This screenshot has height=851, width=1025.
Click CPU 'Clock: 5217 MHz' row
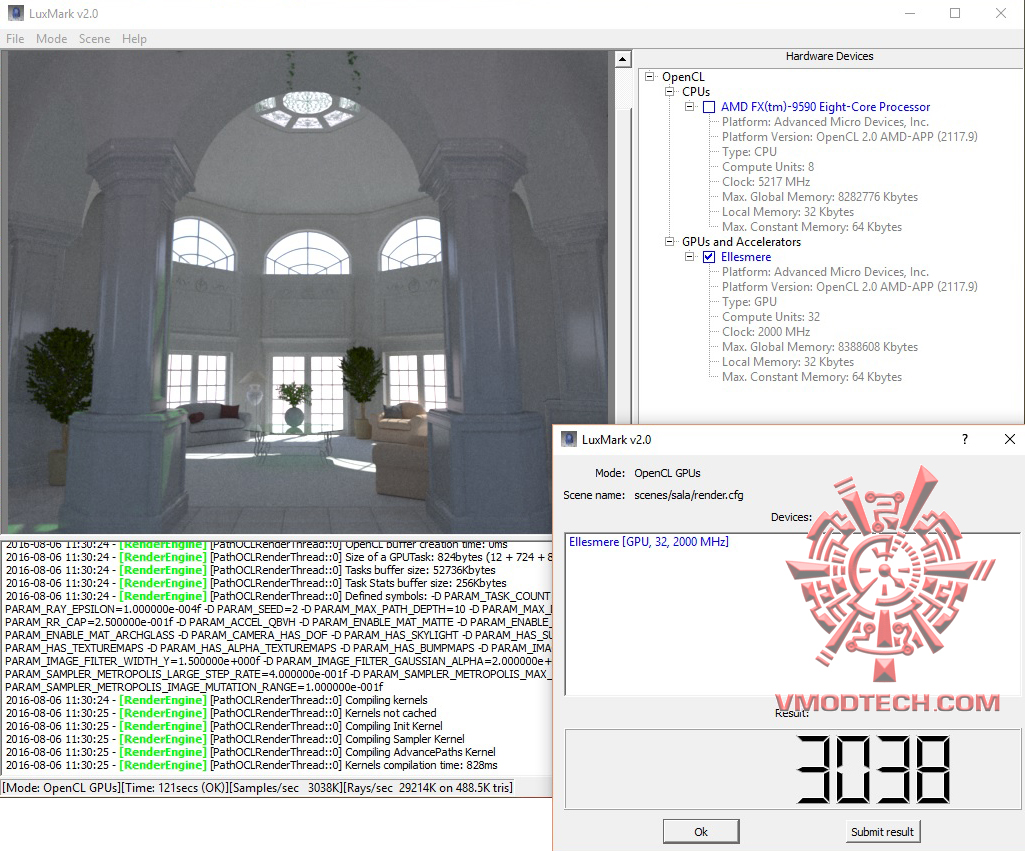point(765,182)
